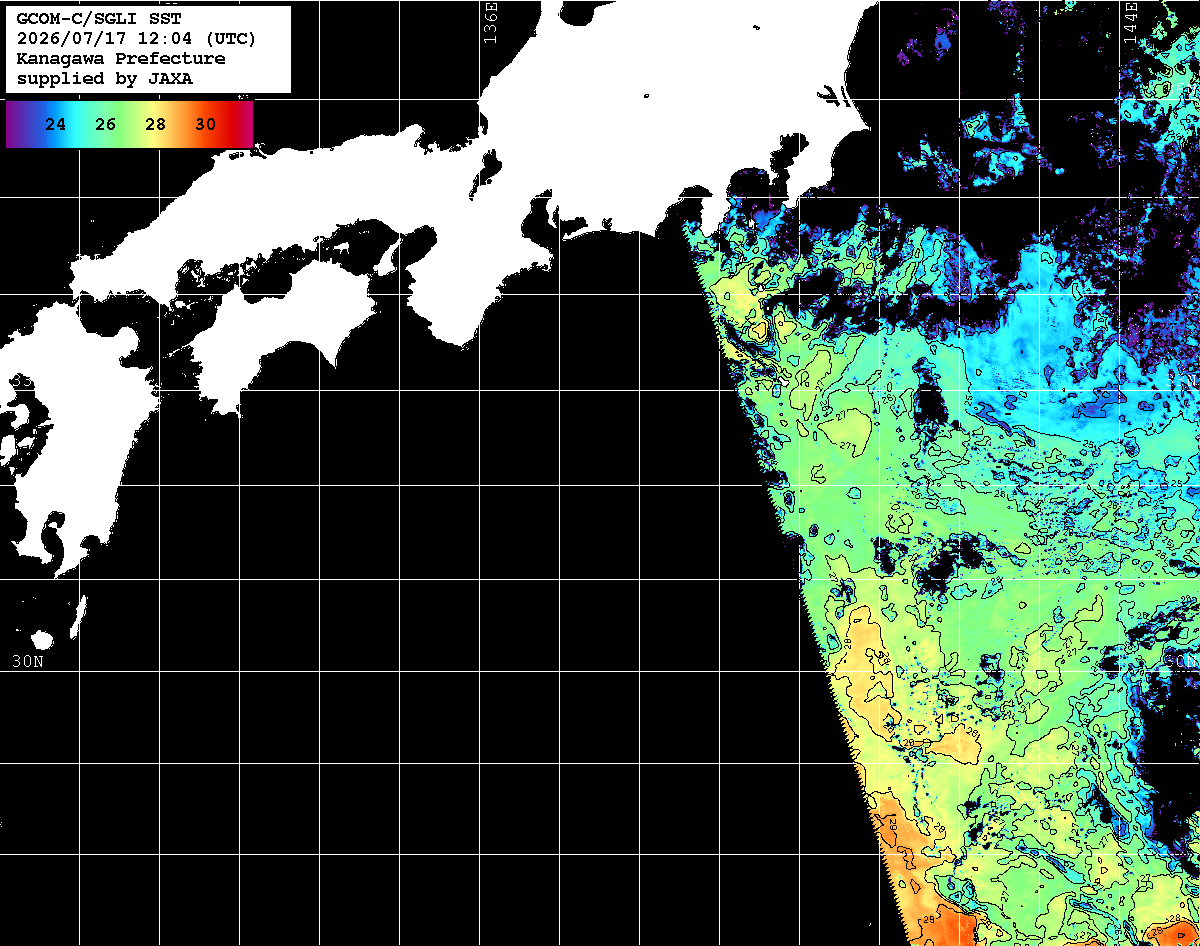
Task: Click the Kanagawa Prefecture label
Action: pos(121,59)
